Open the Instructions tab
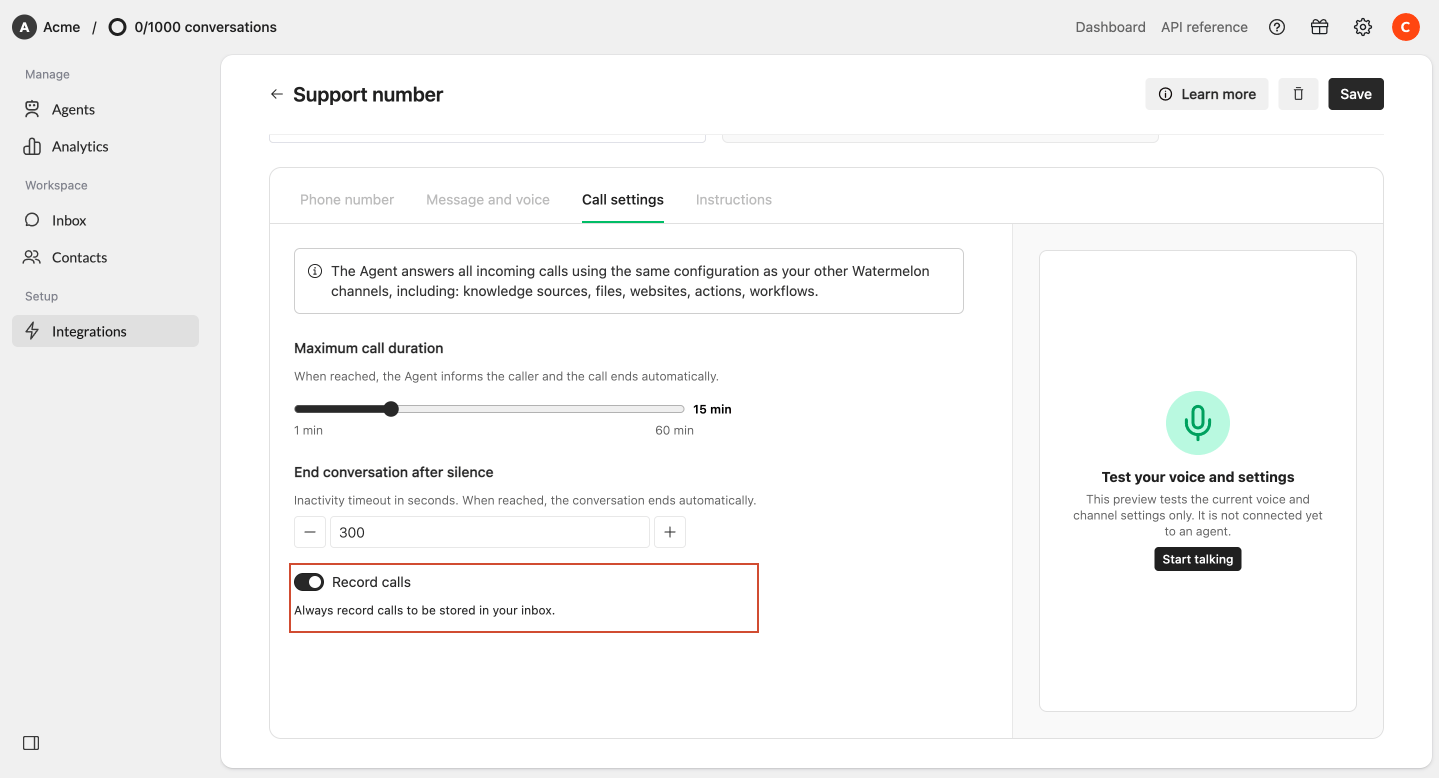The height and width of the screenshot is (778, 1439). point(734,200)
